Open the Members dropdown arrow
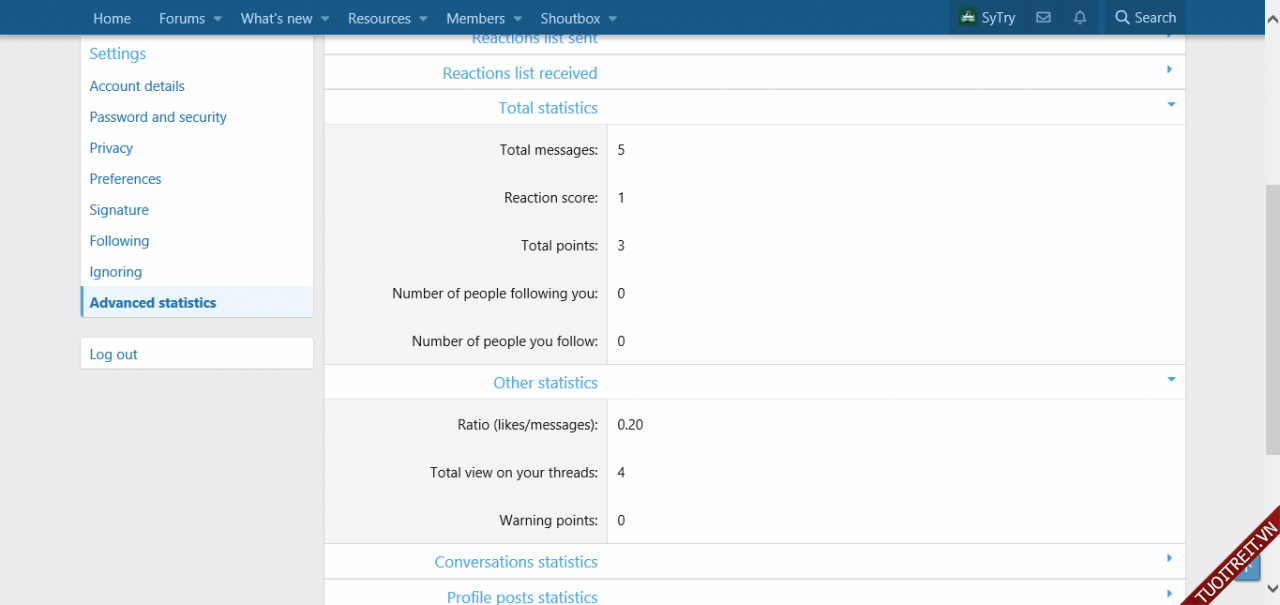1280x605 pixels. point(517,19)
